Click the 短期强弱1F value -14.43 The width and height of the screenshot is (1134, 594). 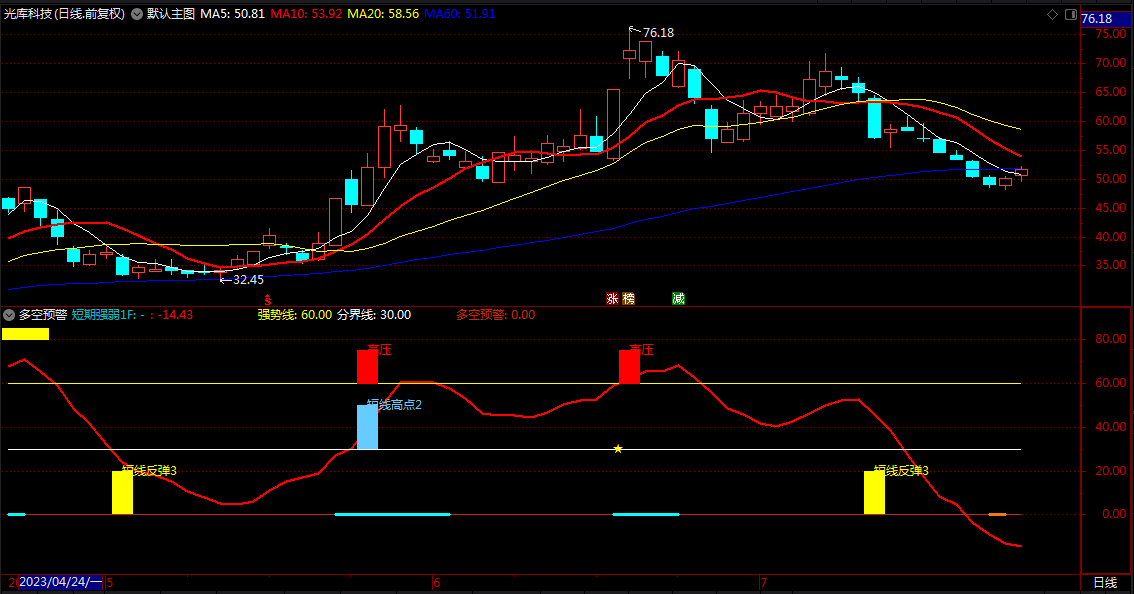(176, 315)
